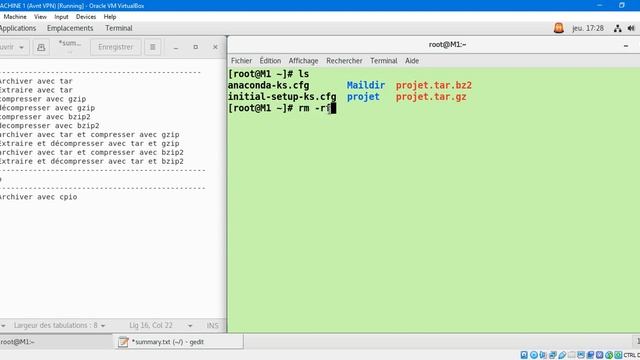The image size is (640, 360).
Task: Click the VirtualBox recording status icon
Action: 590,355
